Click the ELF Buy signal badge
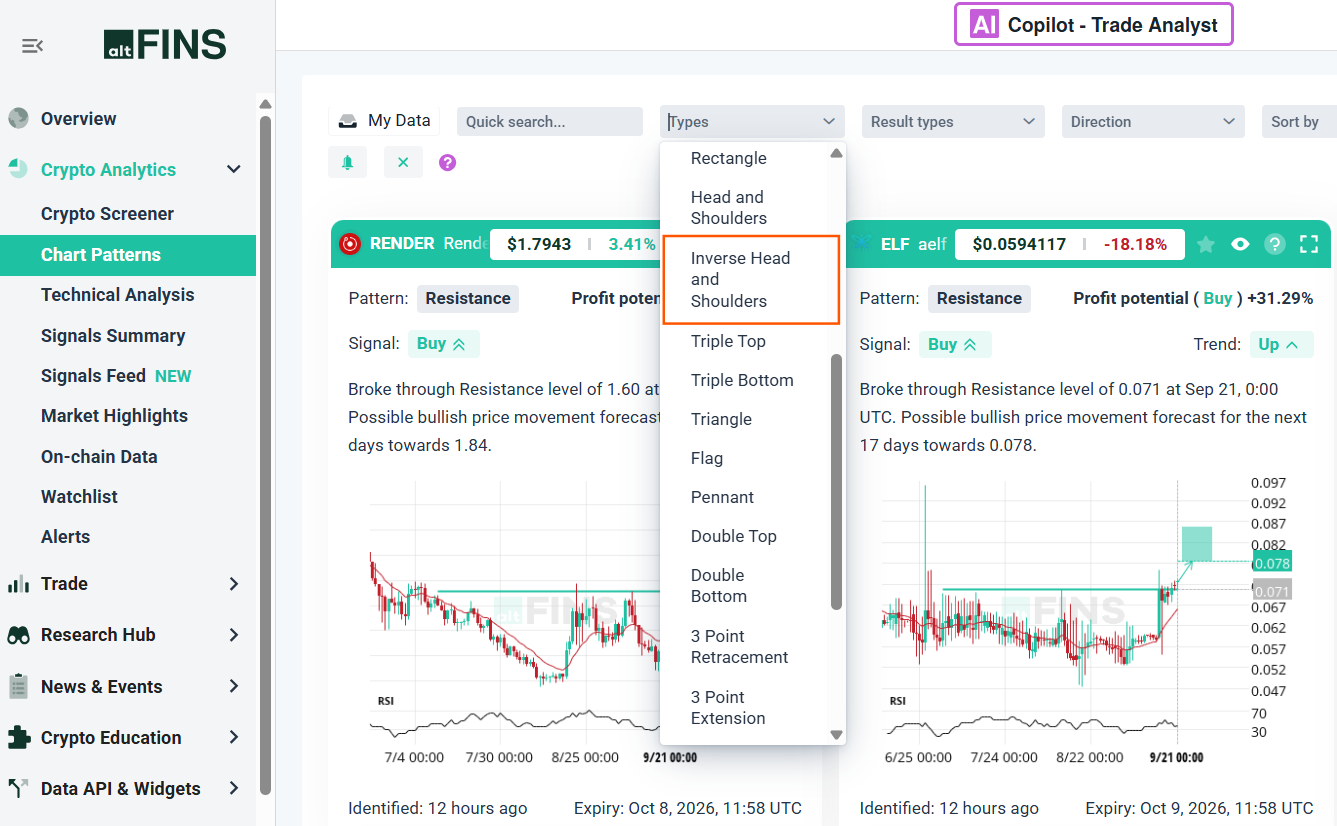This screenshot has height=826, width=1337. pyautogui.click(x=955, y=344)
